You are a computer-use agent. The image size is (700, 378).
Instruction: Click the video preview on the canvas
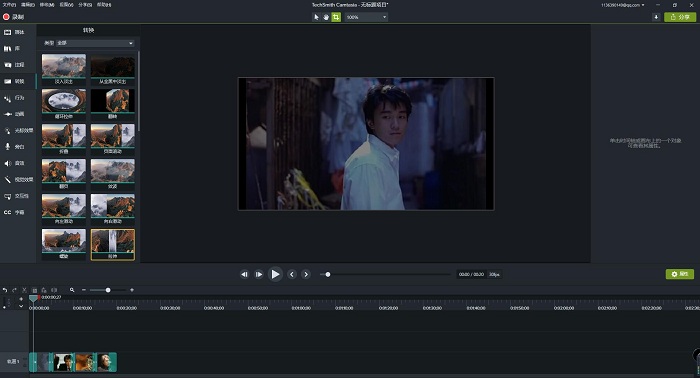[366, 144]
